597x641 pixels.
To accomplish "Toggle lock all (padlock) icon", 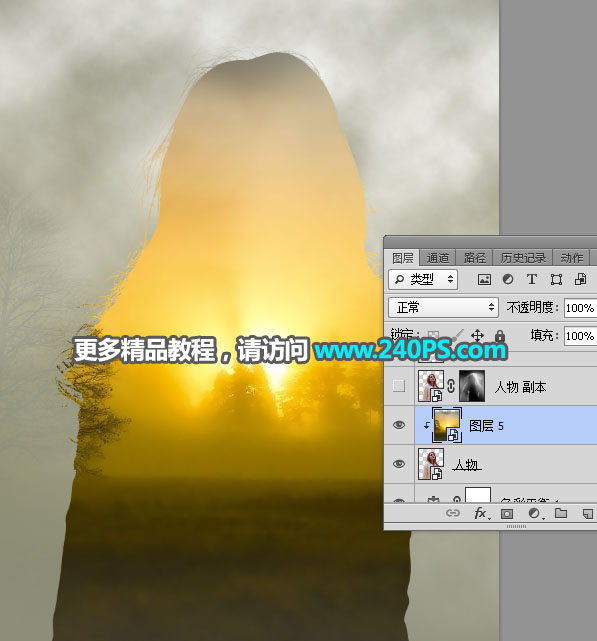I will (x=499, y=336).
